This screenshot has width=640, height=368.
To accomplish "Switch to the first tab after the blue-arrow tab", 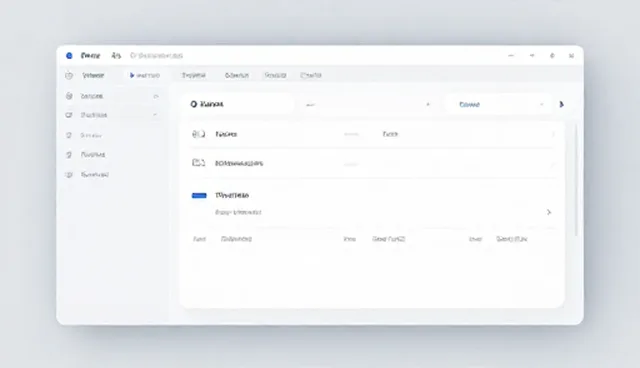I will (193, 75).
